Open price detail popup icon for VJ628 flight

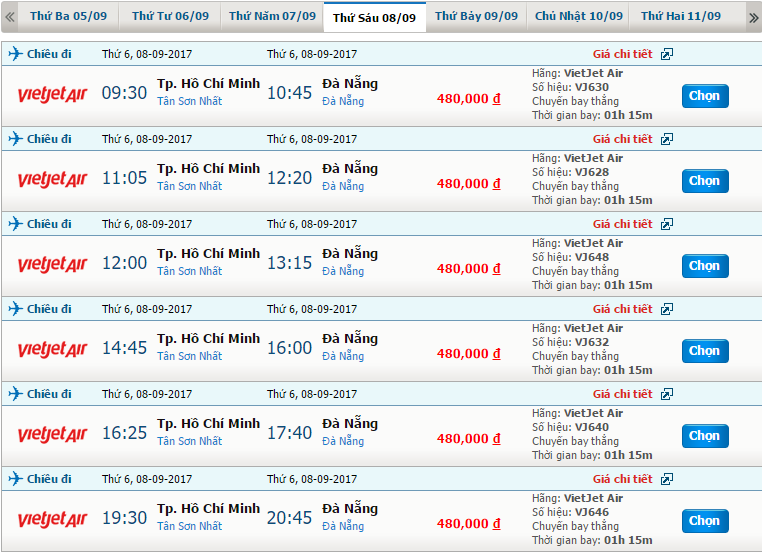[667, 139]
